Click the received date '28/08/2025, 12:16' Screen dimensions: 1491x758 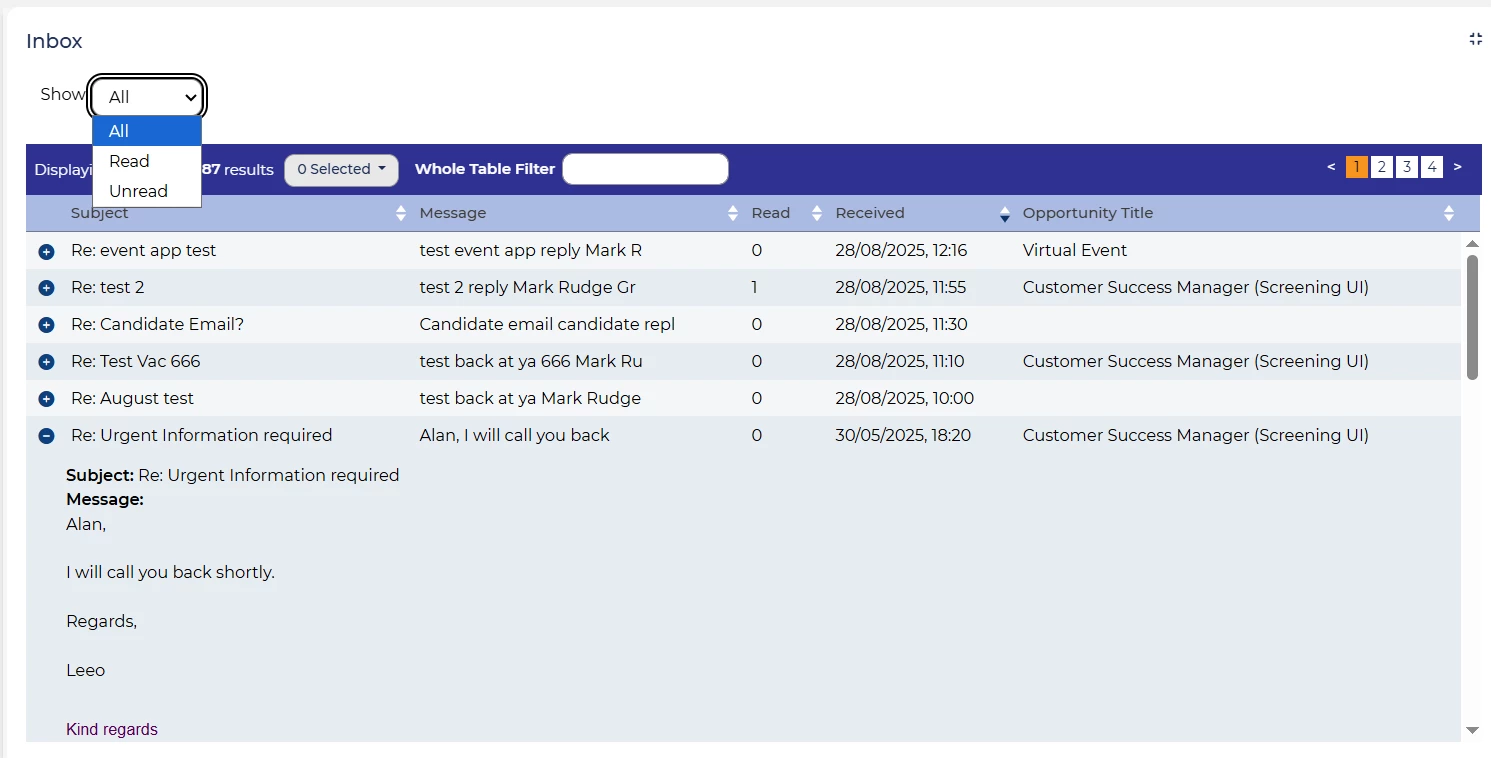902,251
